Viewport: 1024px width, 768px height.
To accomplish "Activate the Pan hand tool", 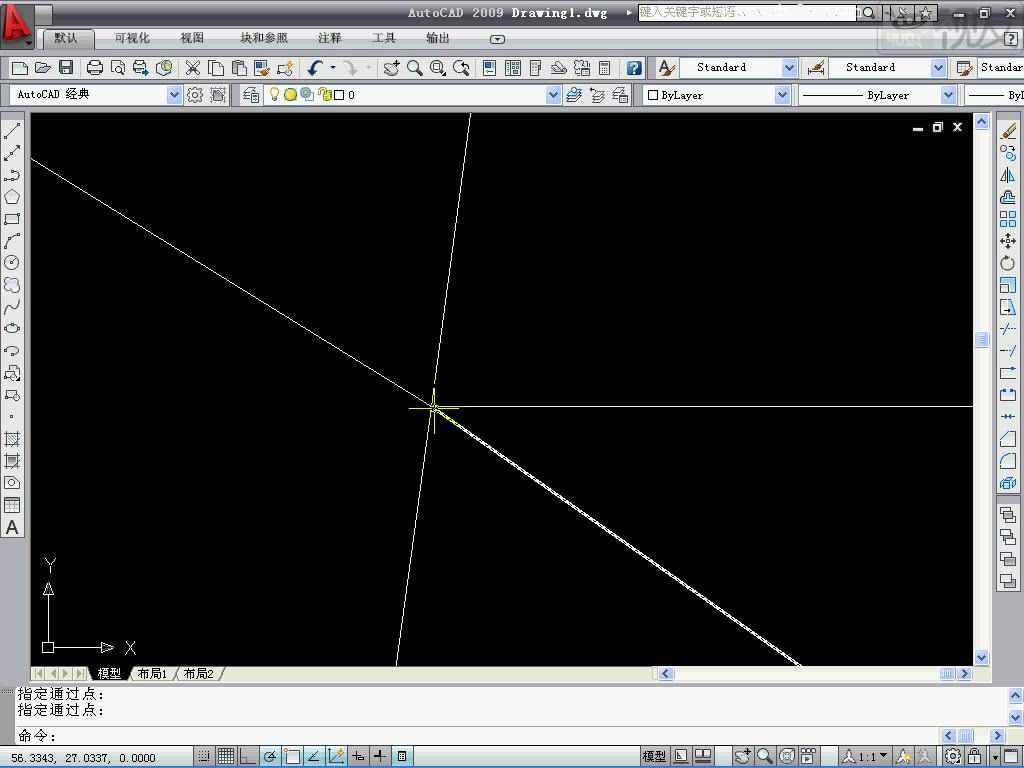I will (x=391, y=67).
